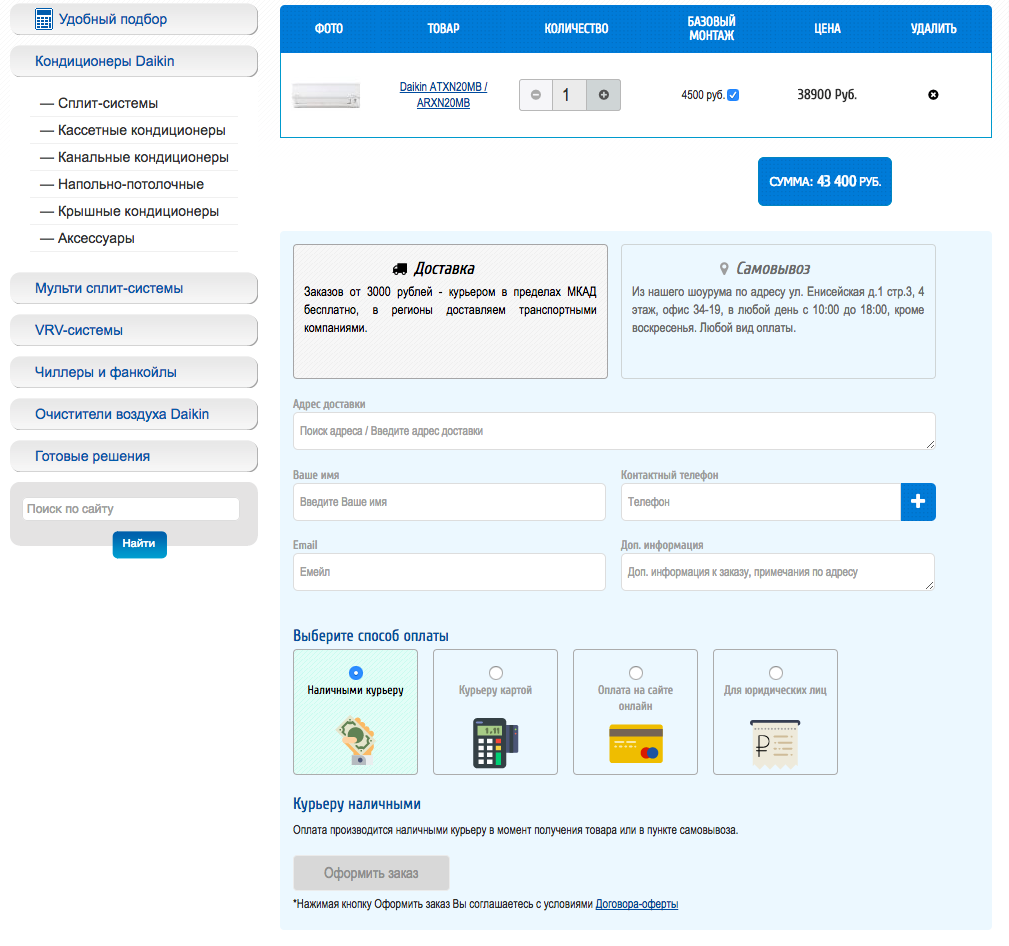Focus the Email input field
The image size is (1009, 946).
(449, 572)
